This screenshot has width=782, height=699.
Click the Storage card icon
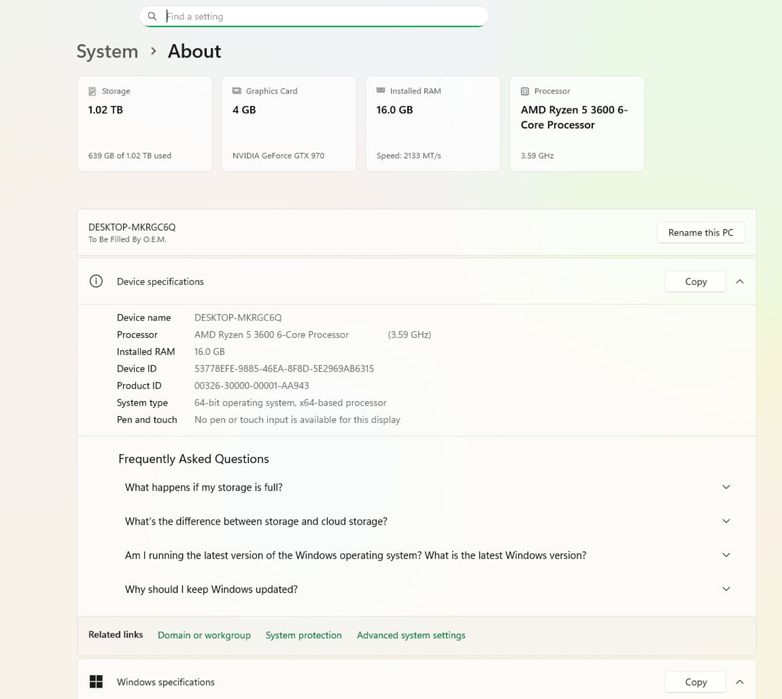tap(92, 91)
